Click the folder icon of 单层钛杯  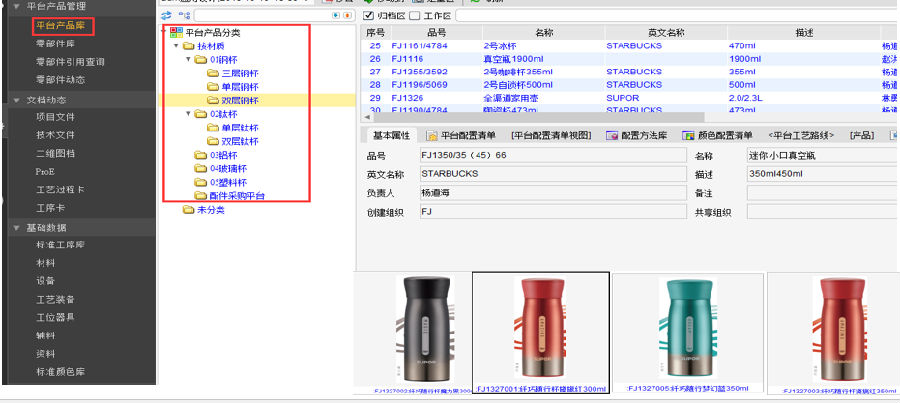(x=213, y=127)
